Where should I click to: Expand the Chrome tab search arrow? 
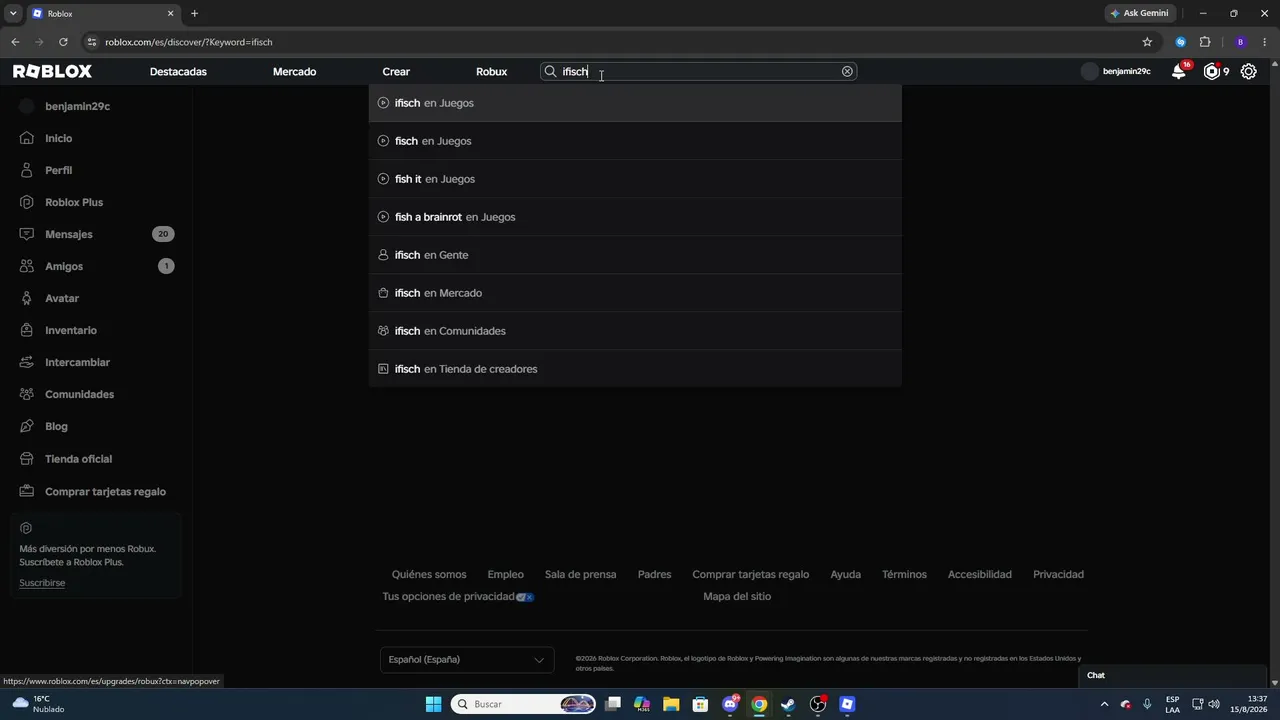click(13, 13)
